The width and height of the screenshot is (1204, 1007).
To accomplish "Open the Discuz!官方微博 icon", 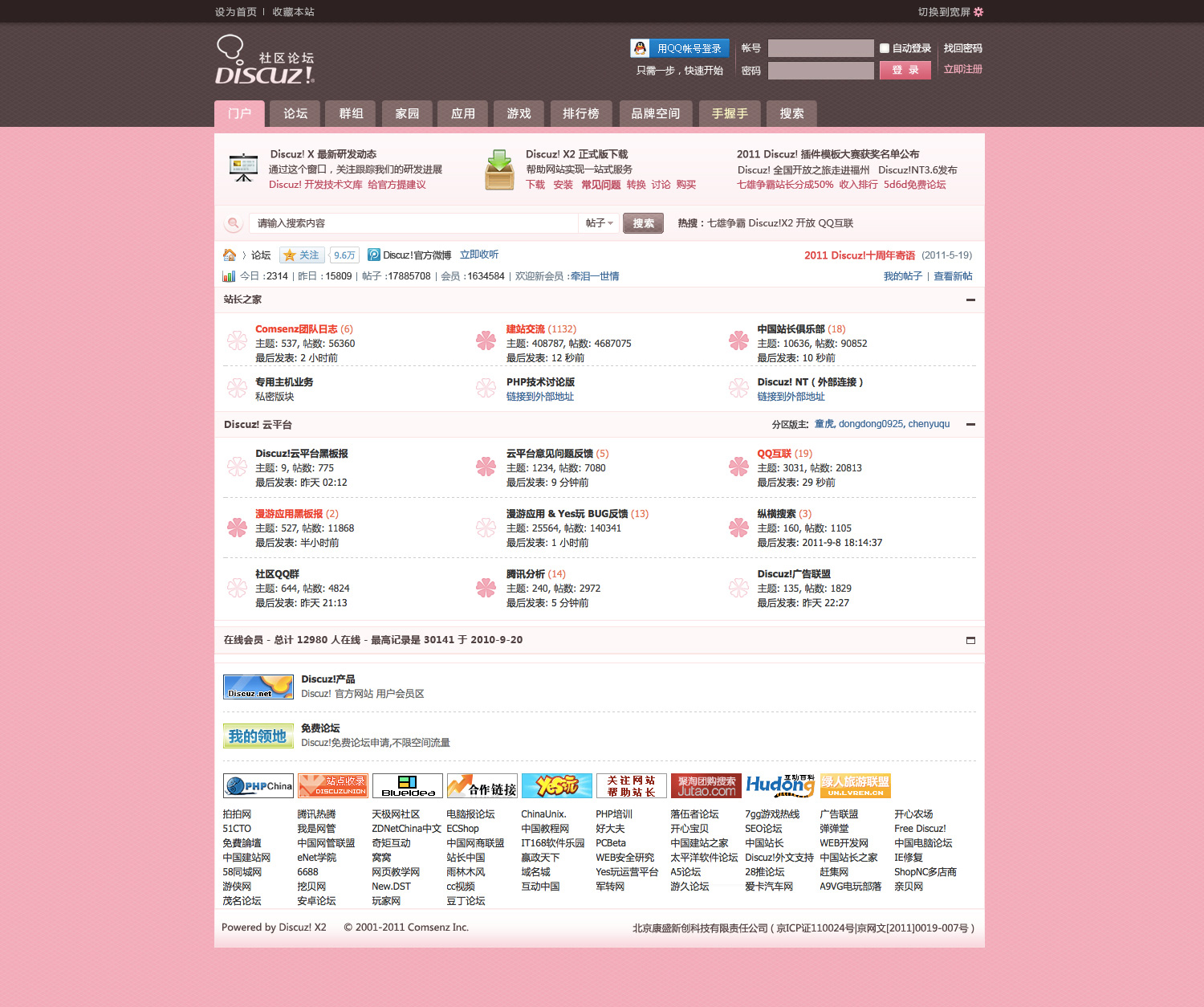I will point(373,255).
